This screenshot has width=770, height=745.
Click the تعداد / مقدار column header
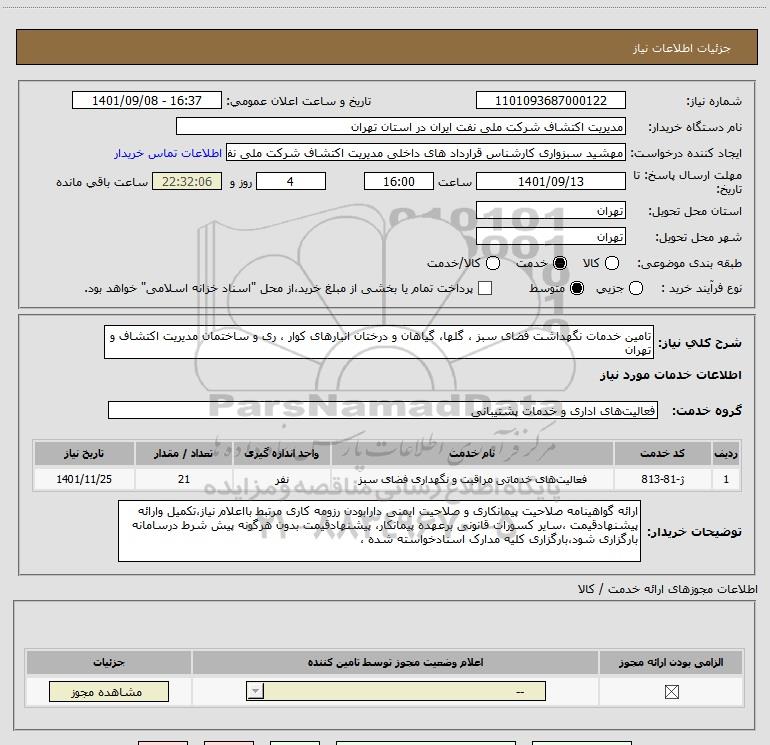(184, 453)
